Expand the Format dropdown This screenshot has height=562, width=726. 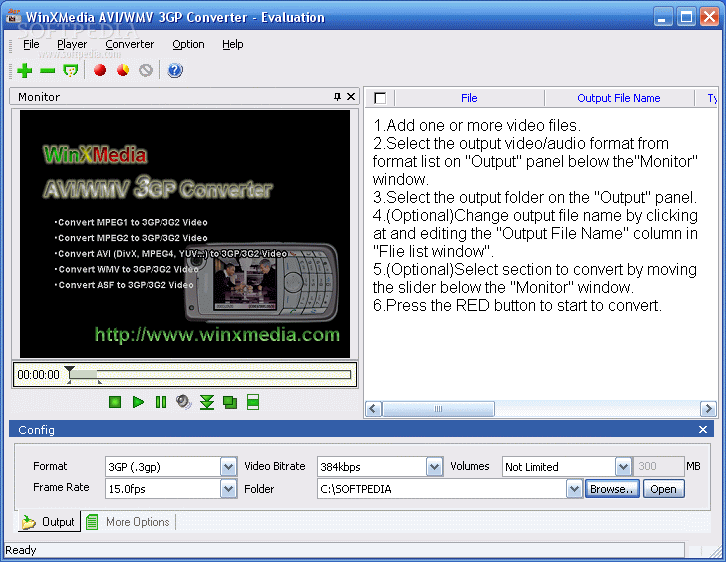click(228, 467)
